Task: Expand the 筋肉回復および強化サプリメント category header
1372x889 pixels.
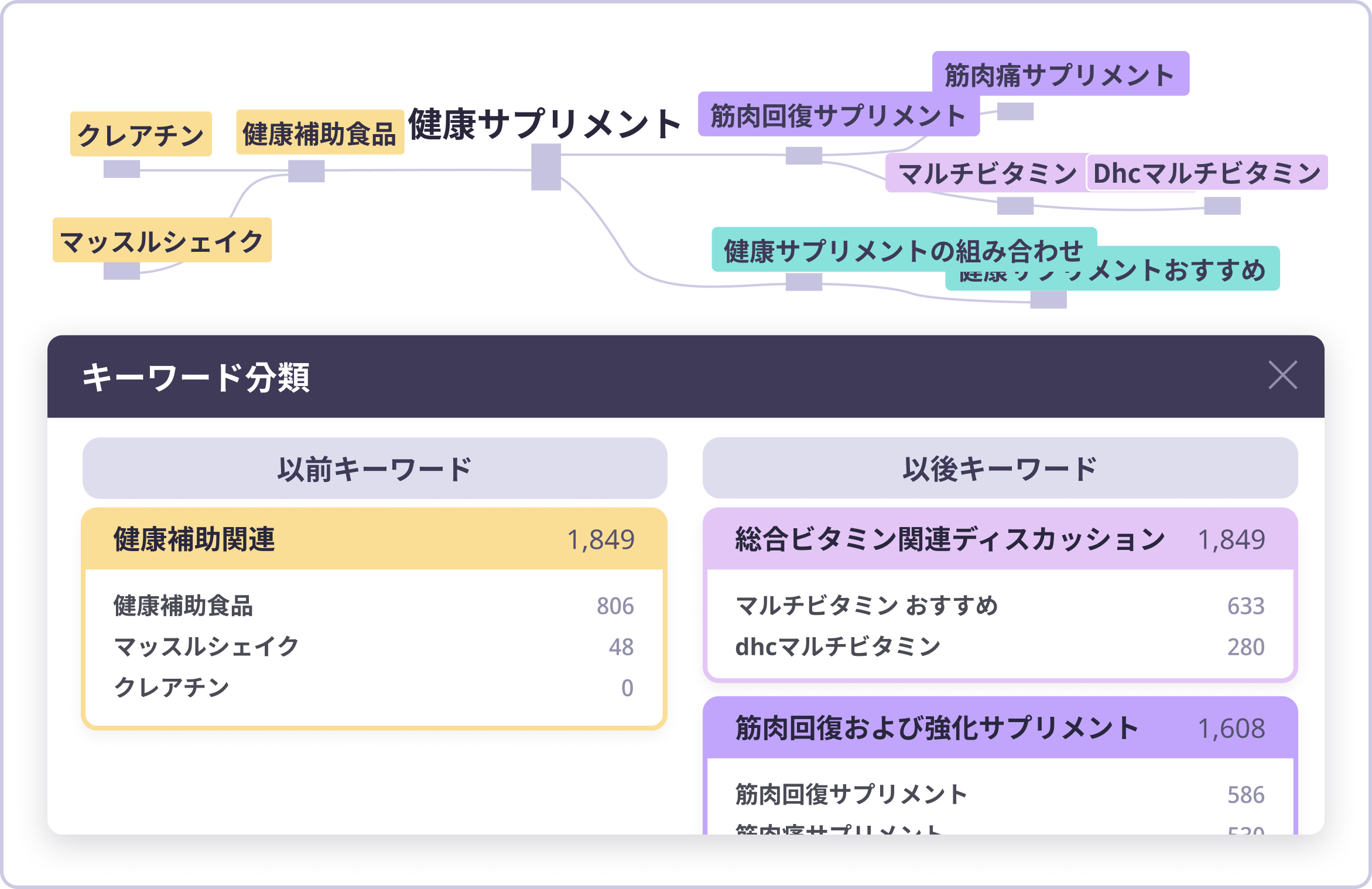Action: click(x=1000, y=728)
